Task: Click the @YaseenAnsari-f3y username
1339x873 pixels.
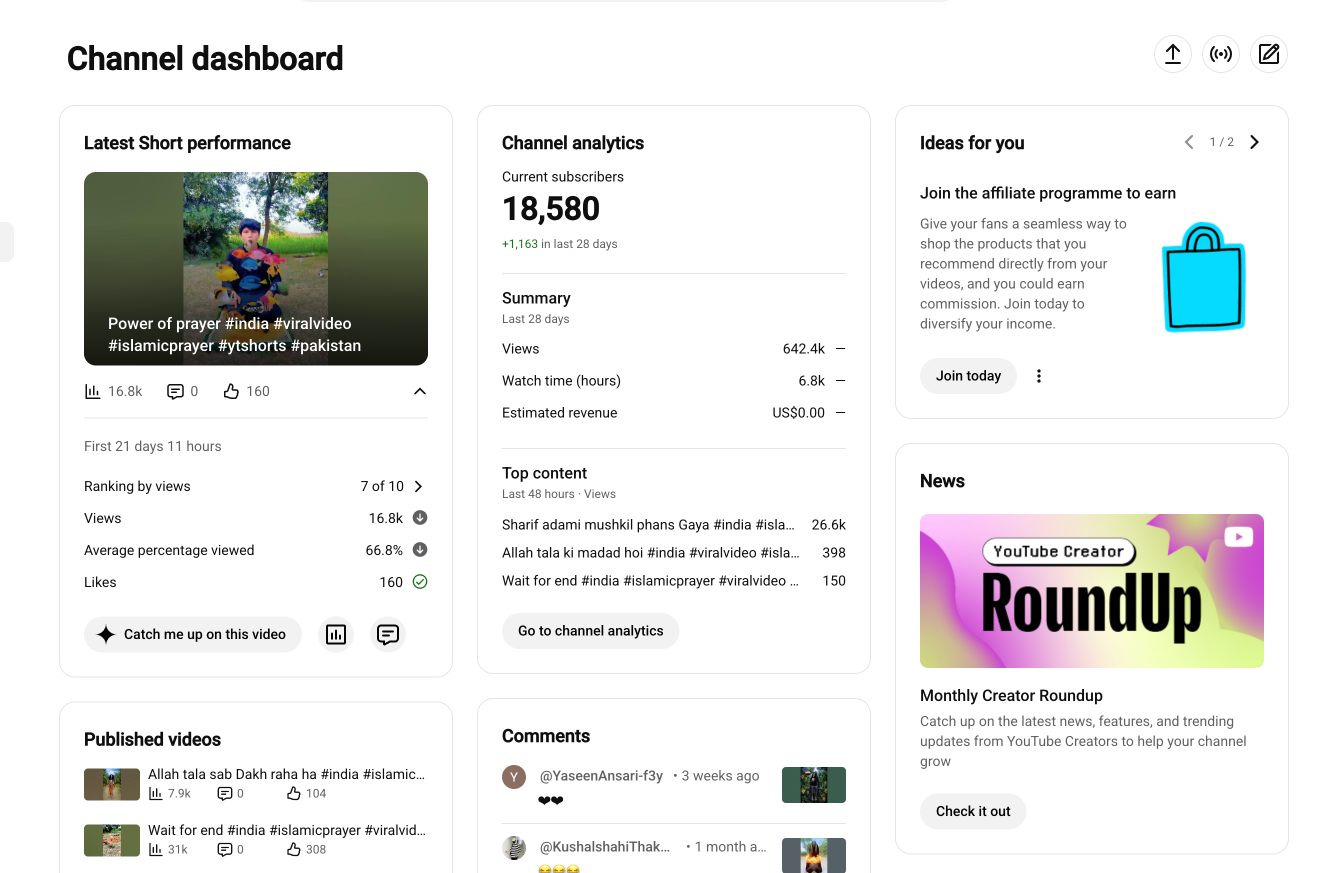Action: [601, 776]
